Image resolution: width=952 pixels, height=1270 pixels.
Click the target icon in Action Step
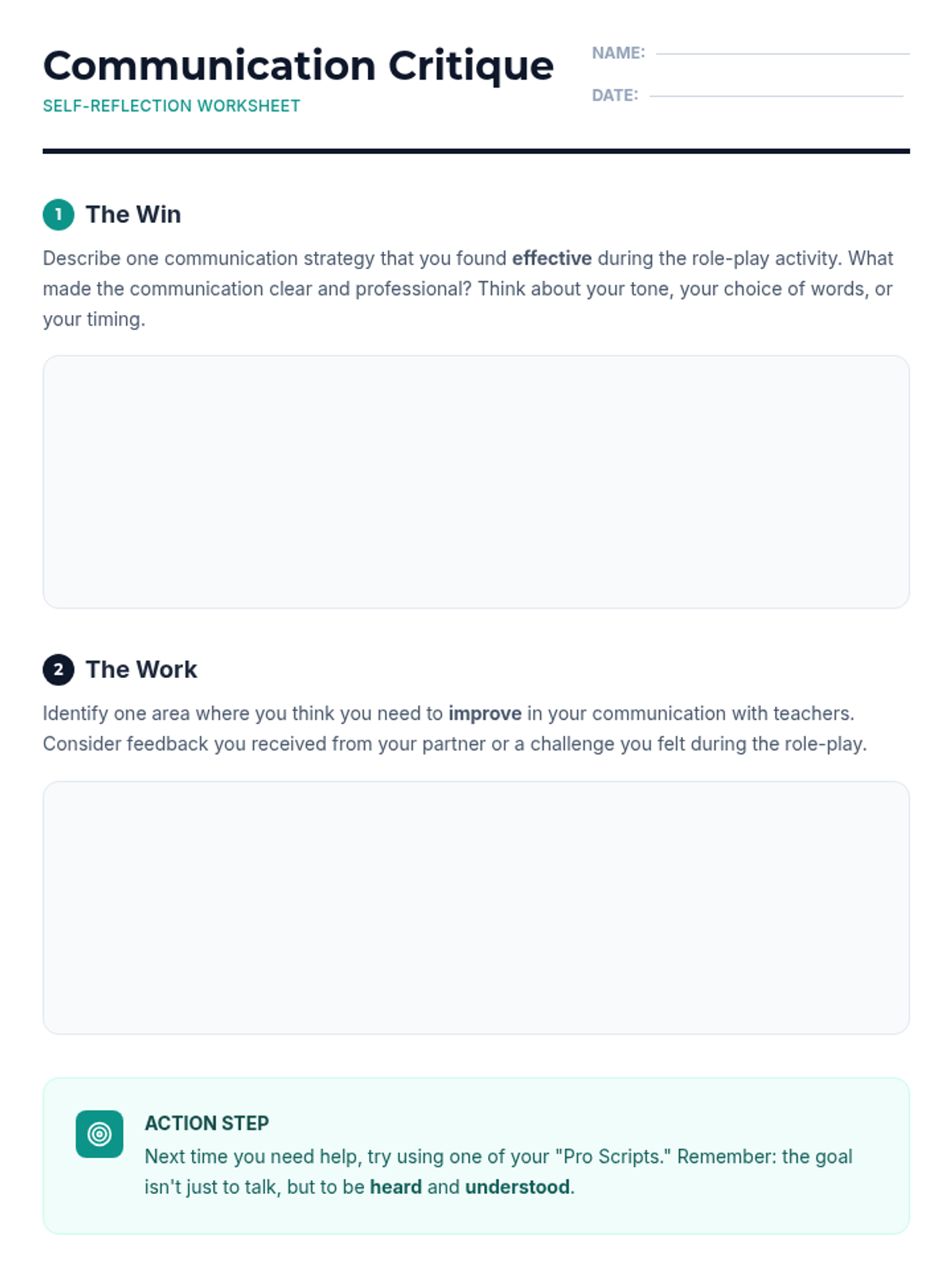coord(99,1133)
